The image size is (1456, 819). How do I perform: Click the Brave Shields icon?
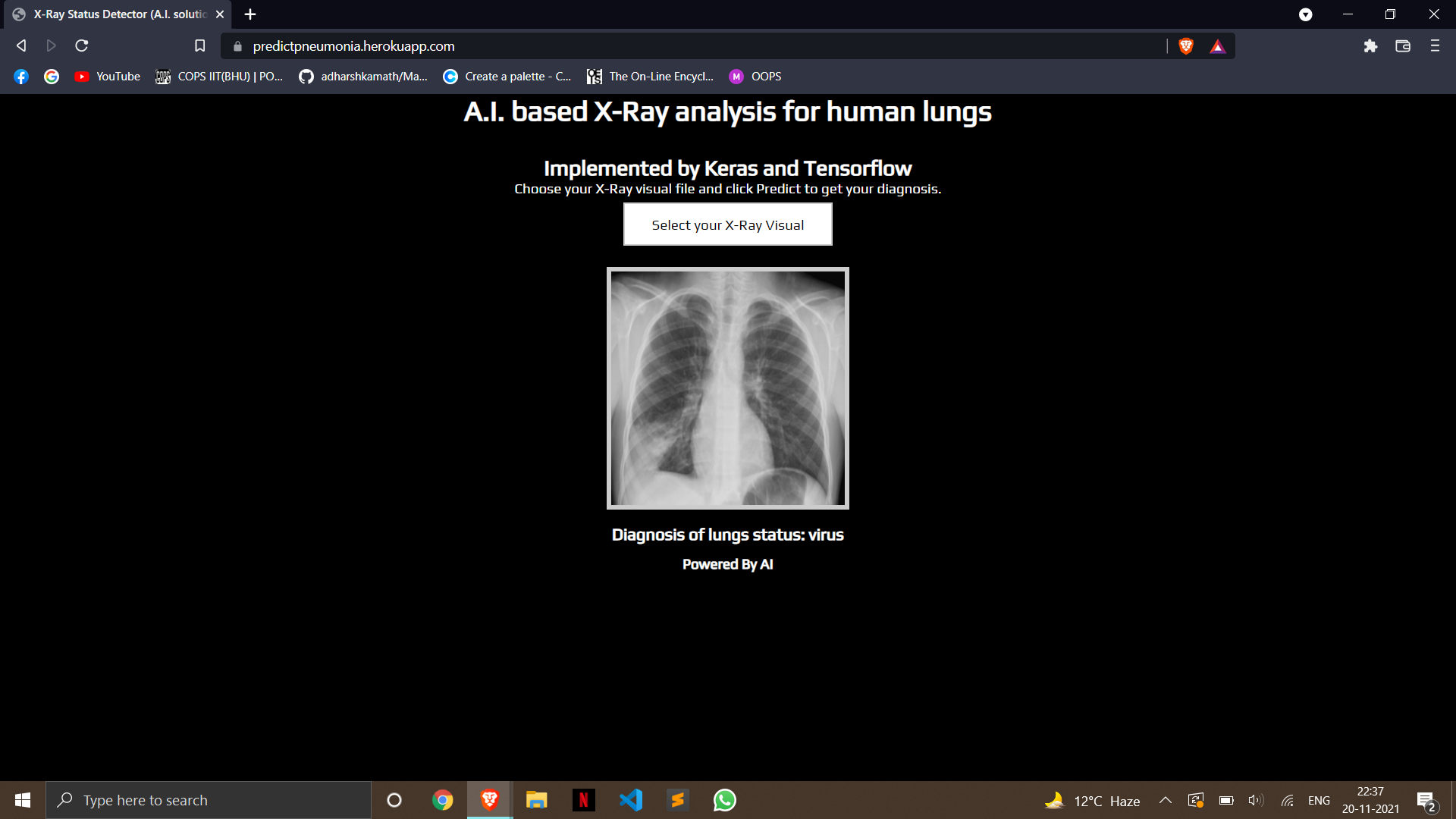1186,45
